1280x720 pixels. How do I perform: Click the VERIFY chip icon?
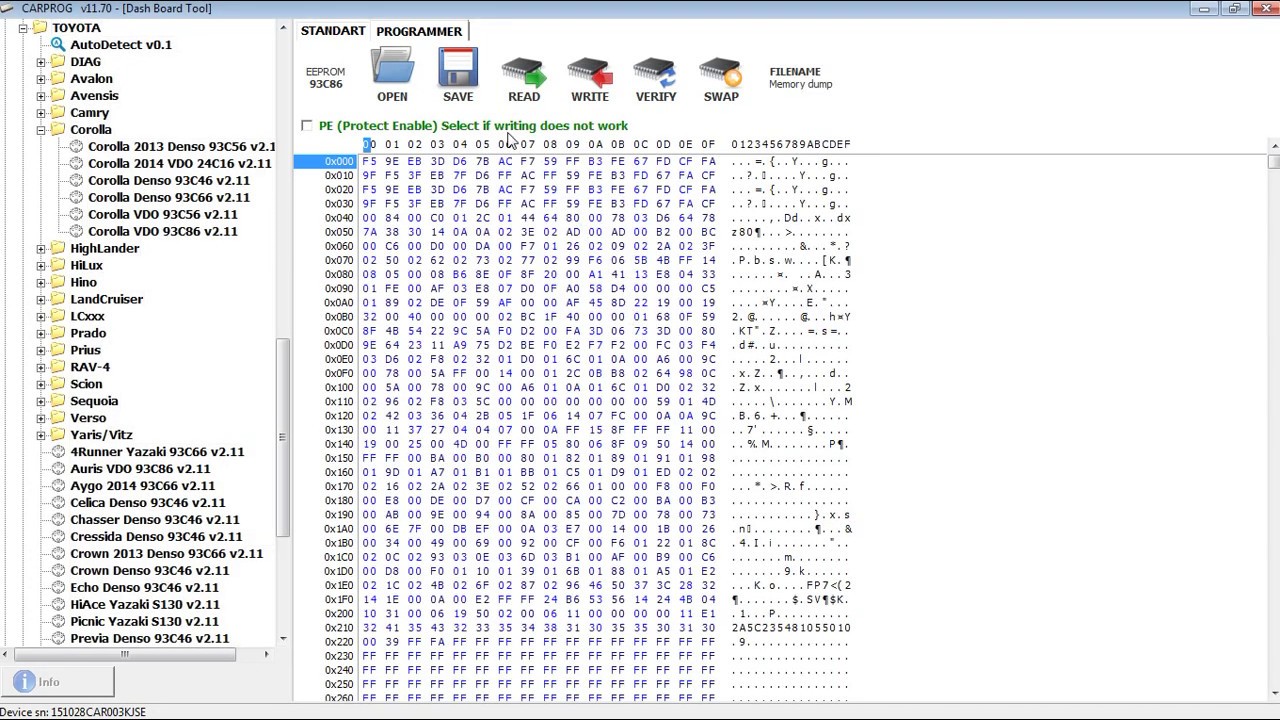(656, 71)
